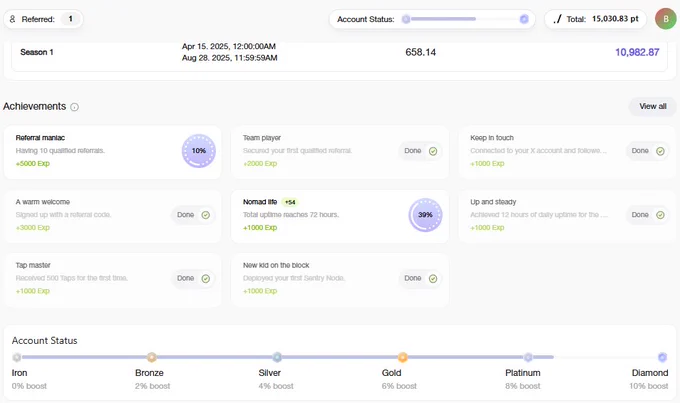The height and width of the screenshot is (403, 680).
Task: Click the Platinum tier label
Action: (523, 373)
